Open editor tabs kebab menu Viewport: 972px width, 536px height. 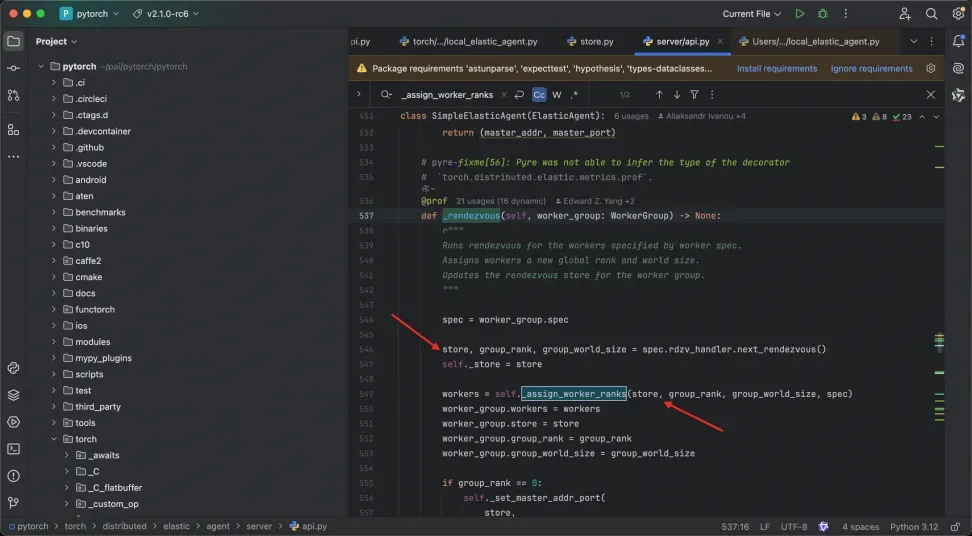point(931,42)
